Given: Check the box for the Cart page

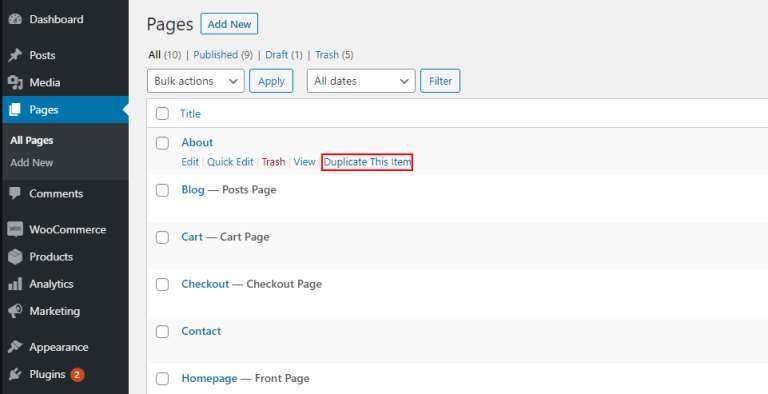Looking at the screenshot, I should (x=162, y=237).
